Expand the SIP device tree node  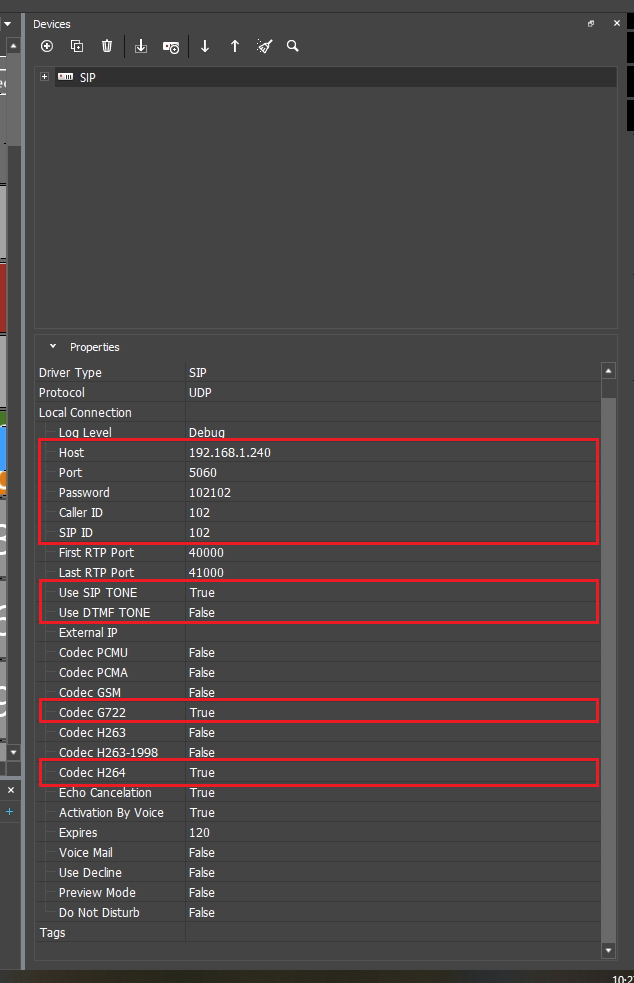tap(44, 77)
